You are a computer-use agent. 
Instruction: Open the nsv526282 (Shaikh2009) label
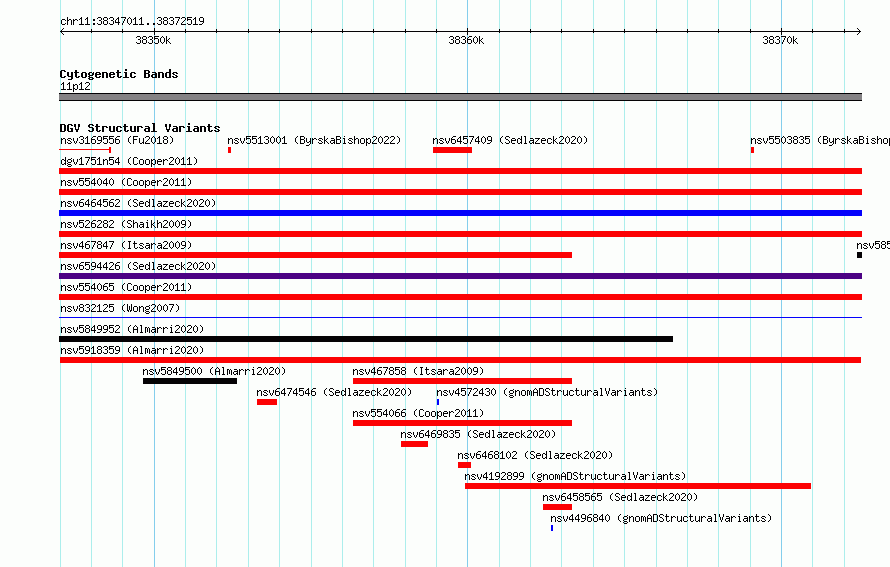point(126,224)
